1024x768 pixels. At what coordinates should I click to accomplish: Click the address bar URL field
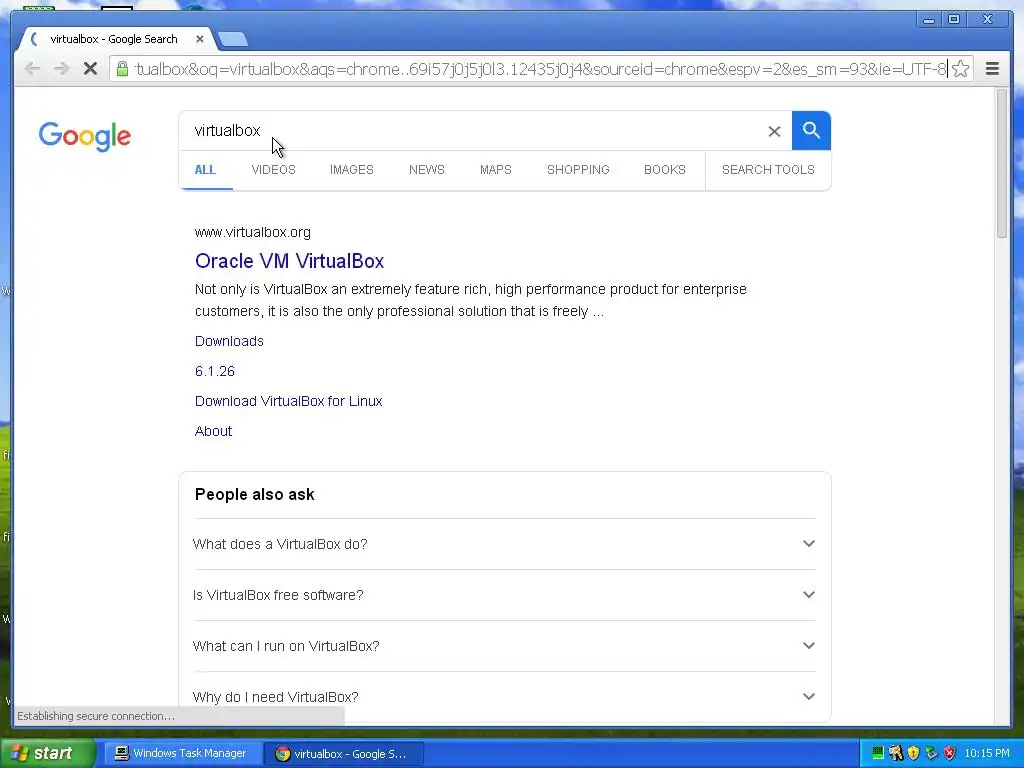coord(541,69)
